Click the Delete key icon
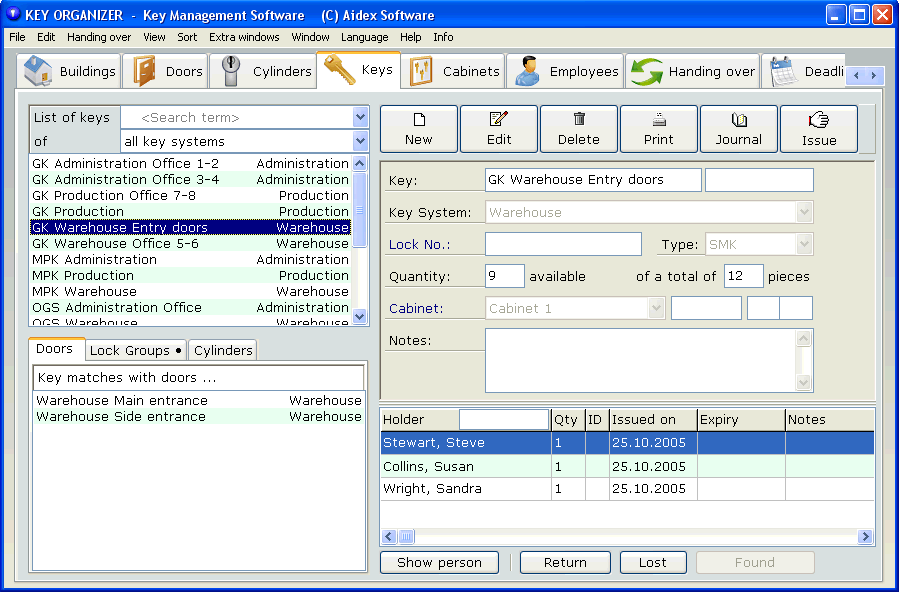 578,128
